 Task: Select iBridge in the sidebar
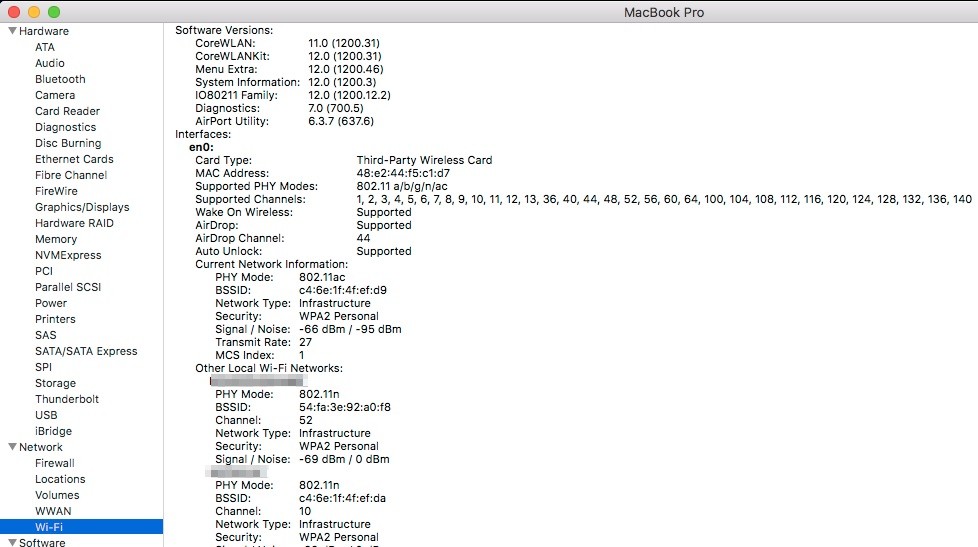click(x=54, y=431)
